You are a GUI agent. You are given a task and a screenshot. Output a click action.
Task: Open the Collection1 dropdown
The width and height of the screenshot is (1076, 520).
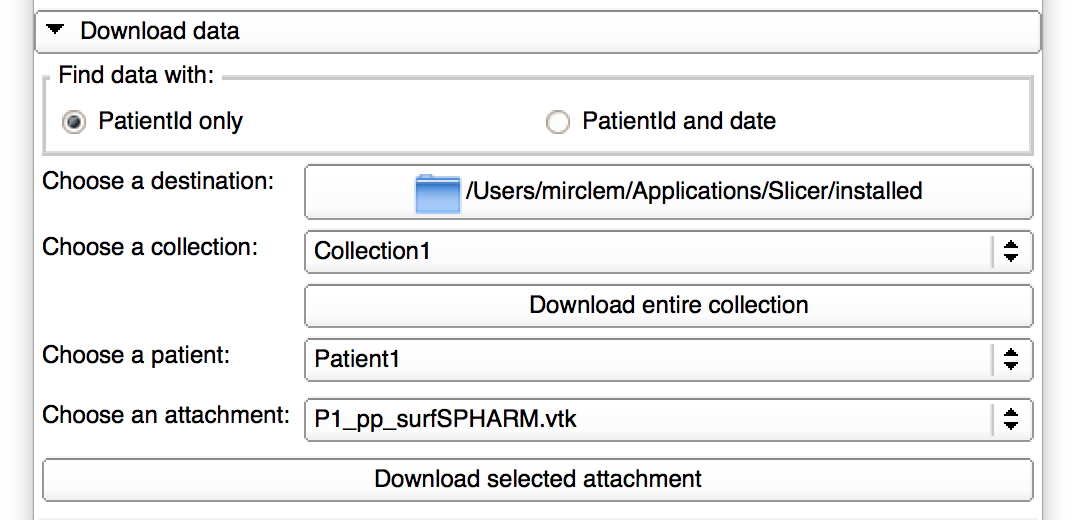pos(650,251)
